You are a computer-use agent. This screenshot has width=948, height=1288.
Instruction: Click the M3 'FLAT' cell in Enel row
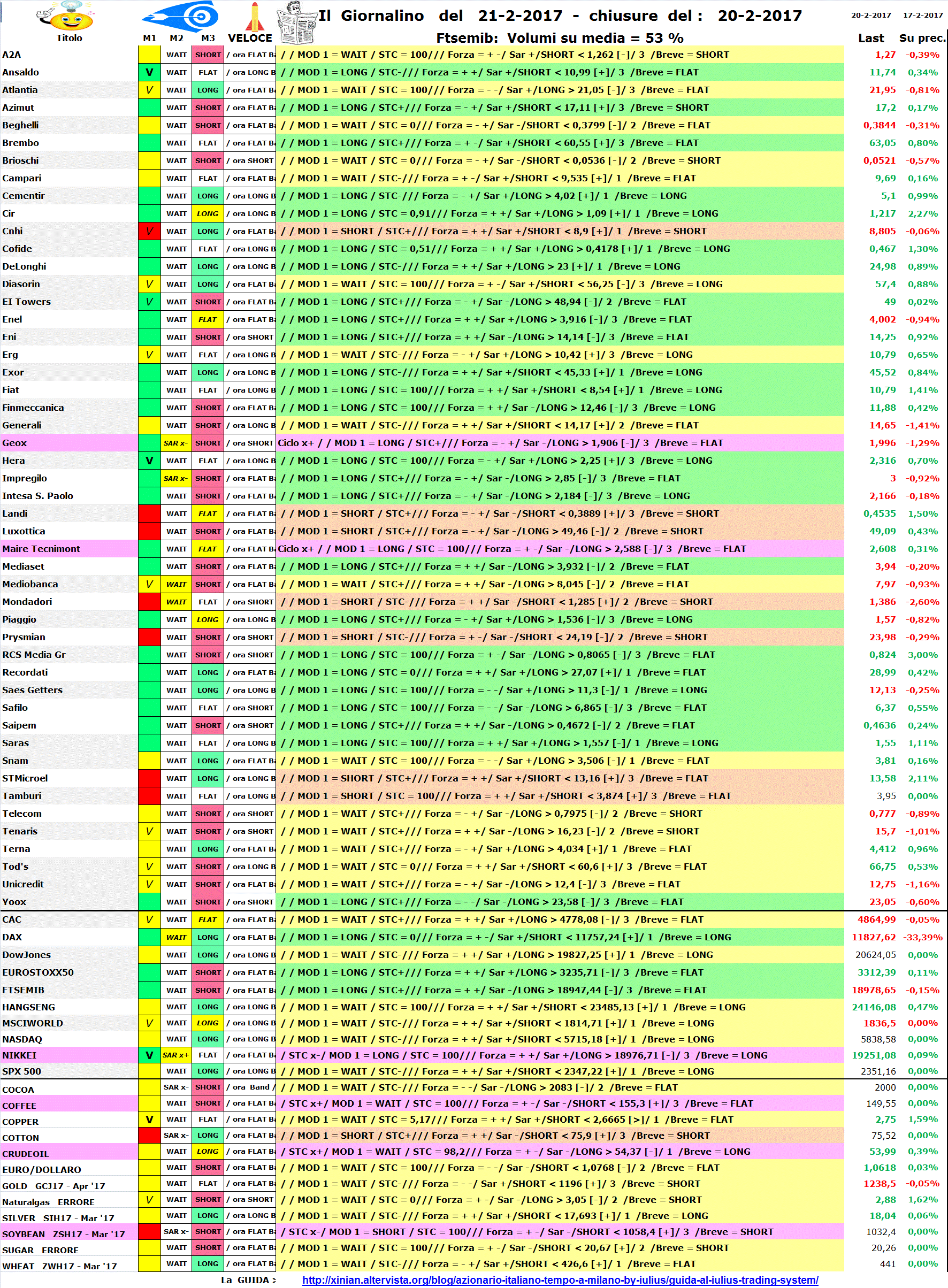(x=208, y=319)
